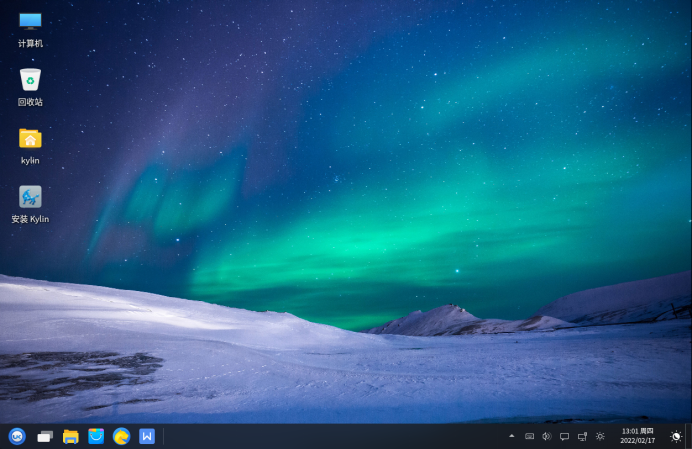
Task: Open the software store taskbar icon
Action: pyautogui.click(x=96, y=436)
